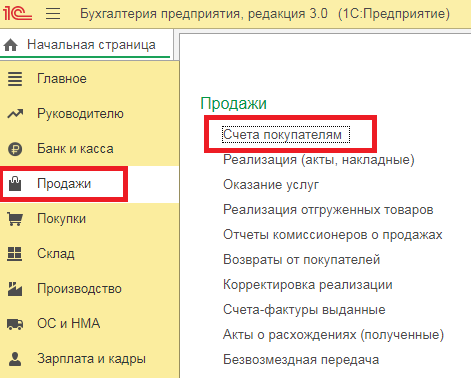The width and height of the screenshot is (471, 378).
Task: Open the Зарплата и кадры section
Action: pos(89,359)
